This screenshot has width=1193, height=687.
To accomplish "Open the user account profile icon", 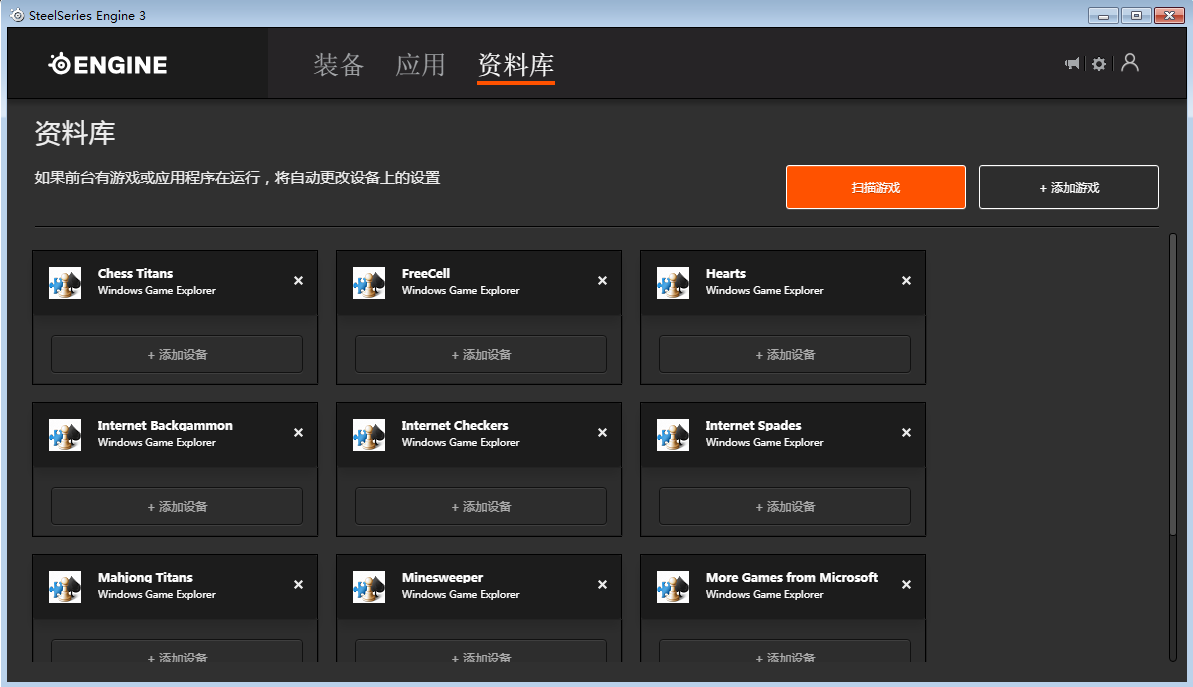I will 1130,63.
